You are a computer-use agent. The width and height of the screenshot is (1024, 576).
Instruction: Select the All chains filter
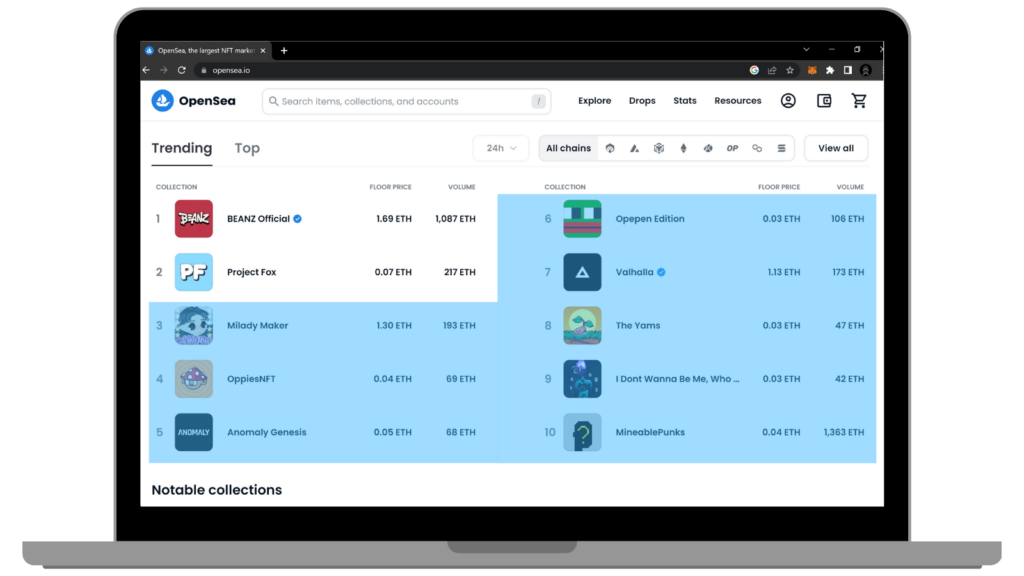[568, 148]
